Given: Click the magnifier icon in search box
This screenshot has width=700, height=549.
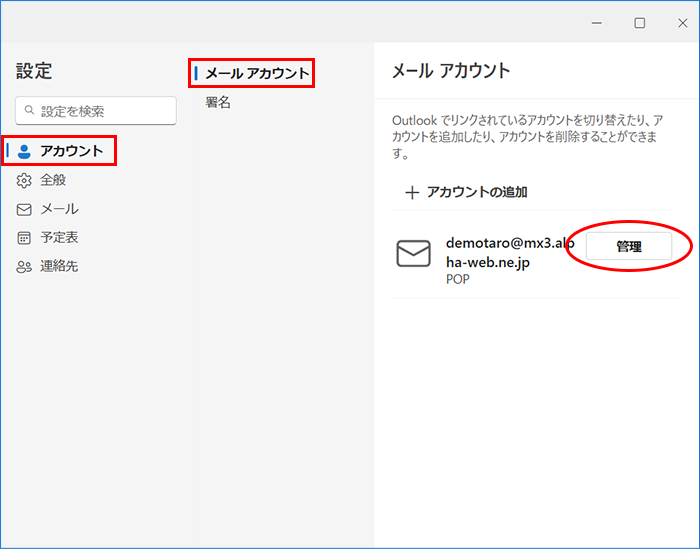Looking at the screenshot, I should pyautogui.click(x=29, y=110).
